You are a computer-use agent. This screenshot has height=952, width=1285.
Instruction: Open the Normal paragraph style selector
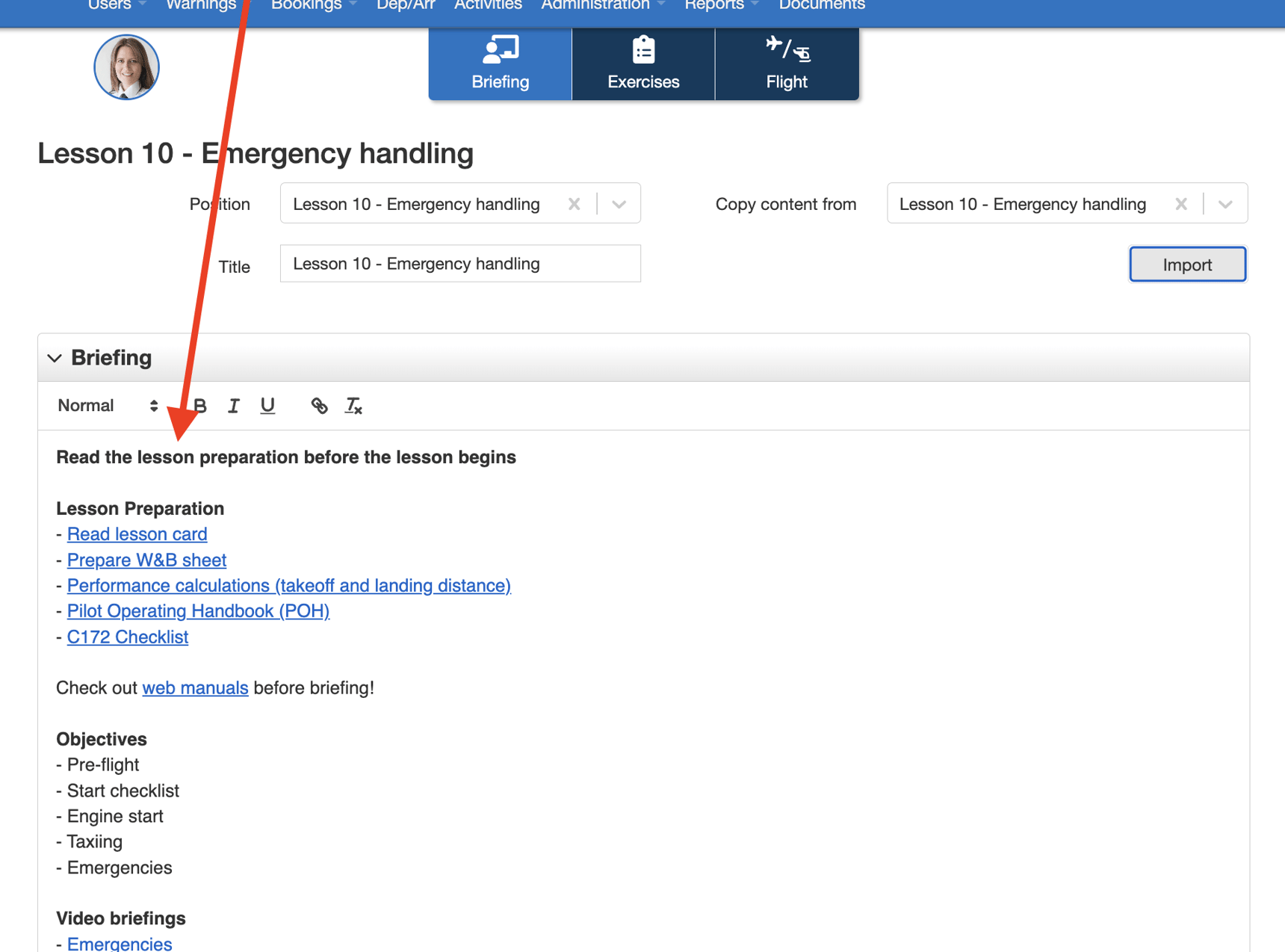coord(105,406)
